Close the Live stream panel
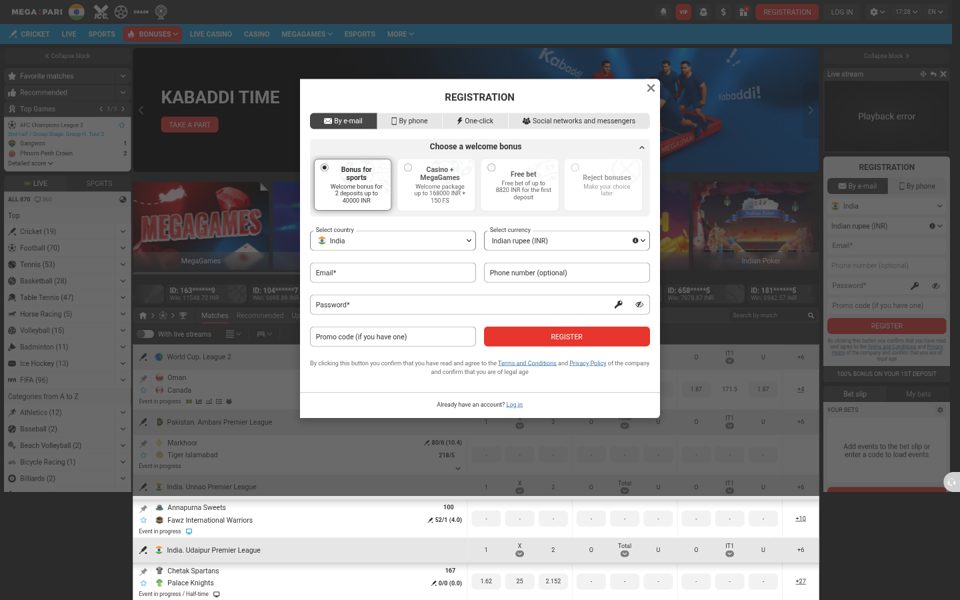 943,74
